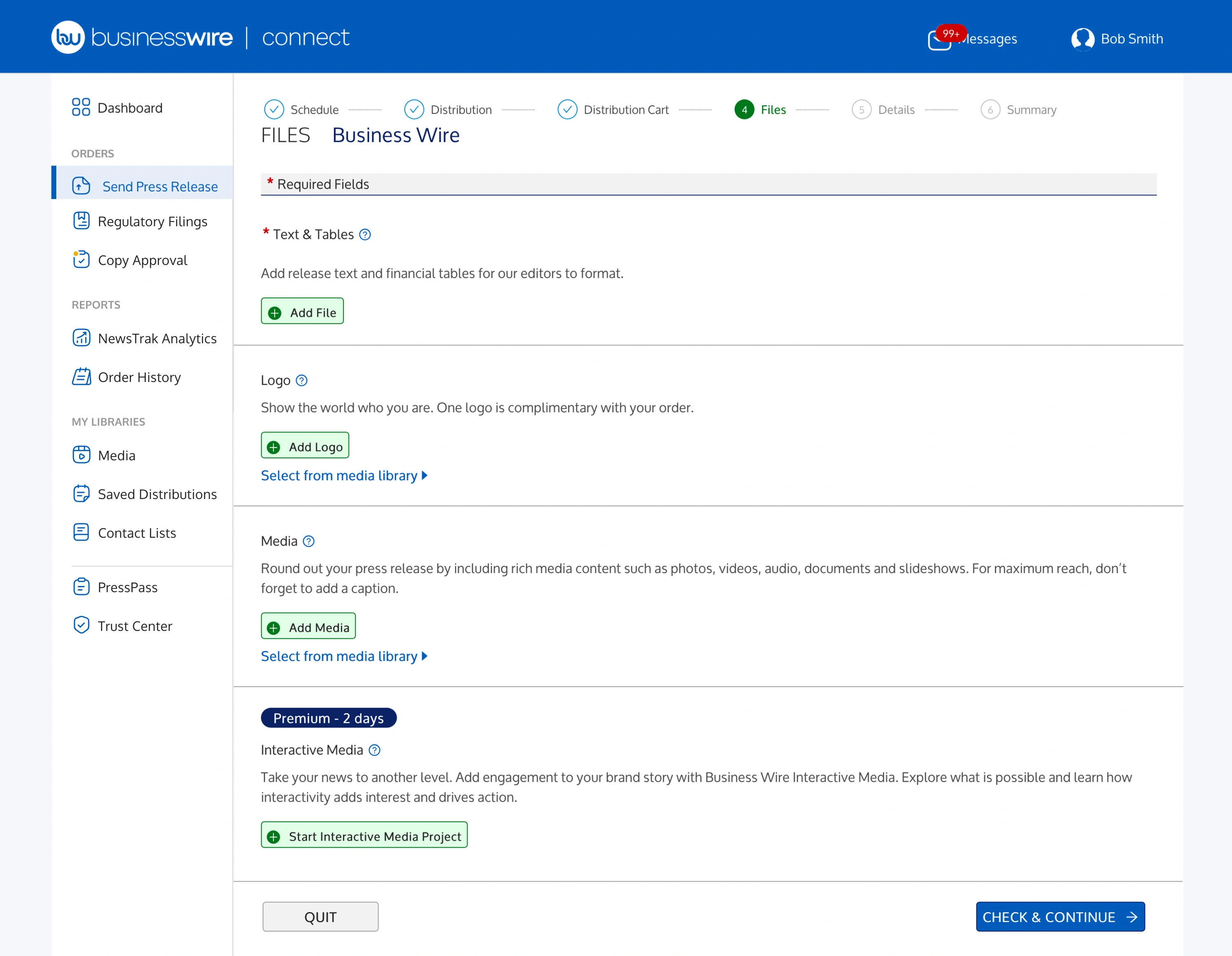Click the Add Logo button

click(x=305, y=445)
